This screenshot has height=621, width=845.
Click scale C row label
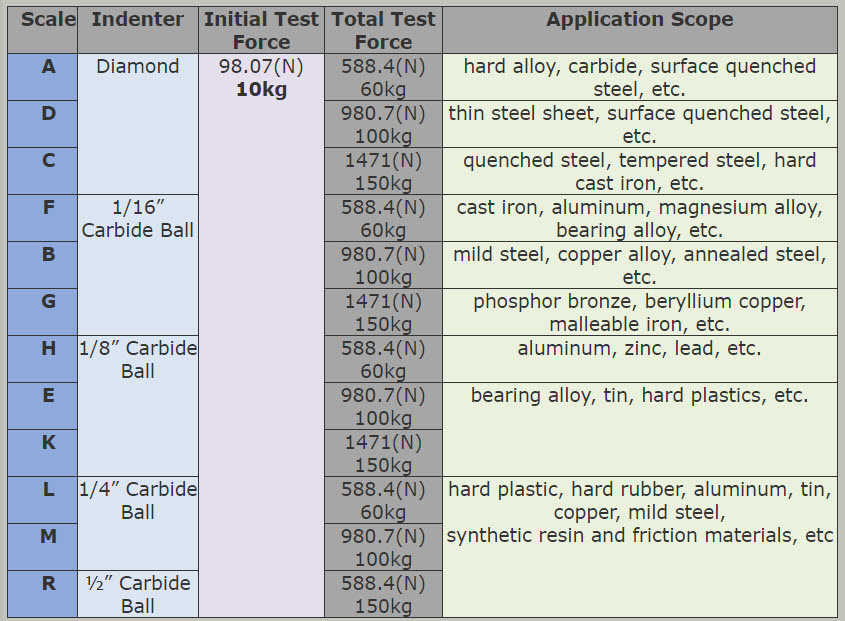tap(43, 171)
